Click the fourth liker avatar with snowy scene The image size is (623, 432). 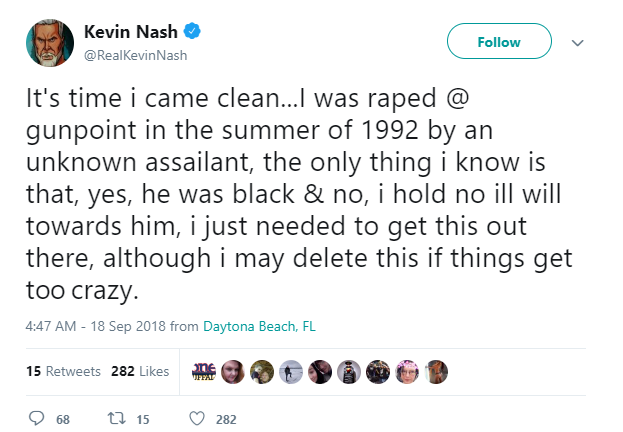click(291, 372)
